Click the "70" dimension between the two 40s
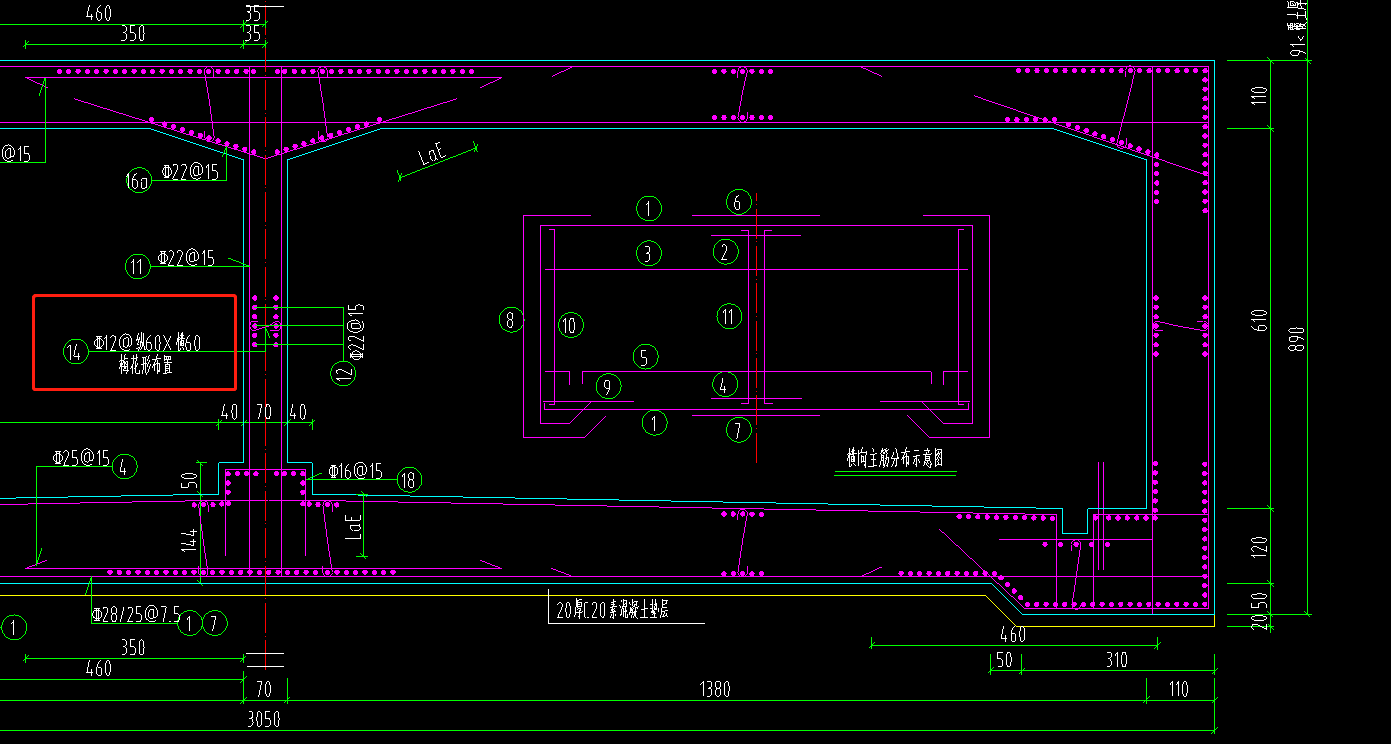The width and height of the screenshot is (1391, 744). click(x=265, y=411)
